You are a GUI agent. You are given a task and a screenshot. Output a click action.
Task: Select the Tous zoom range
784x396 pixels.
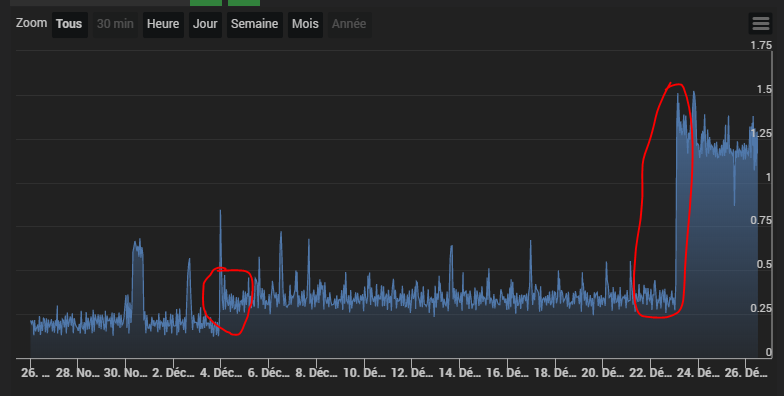pos(70,24)
